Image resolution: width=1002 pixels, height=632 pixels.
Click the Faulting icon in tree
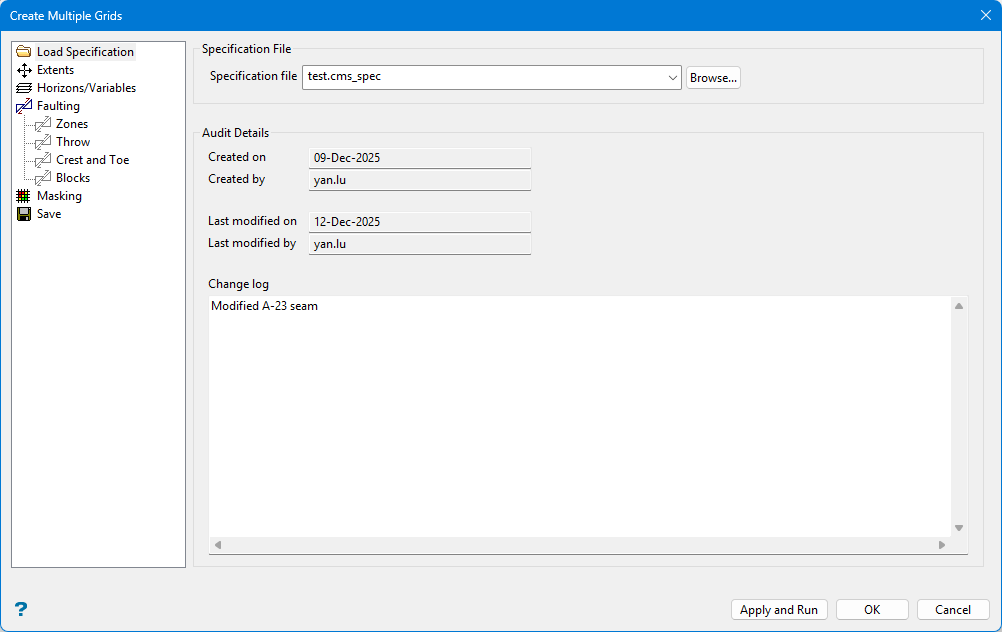point(24,106)
